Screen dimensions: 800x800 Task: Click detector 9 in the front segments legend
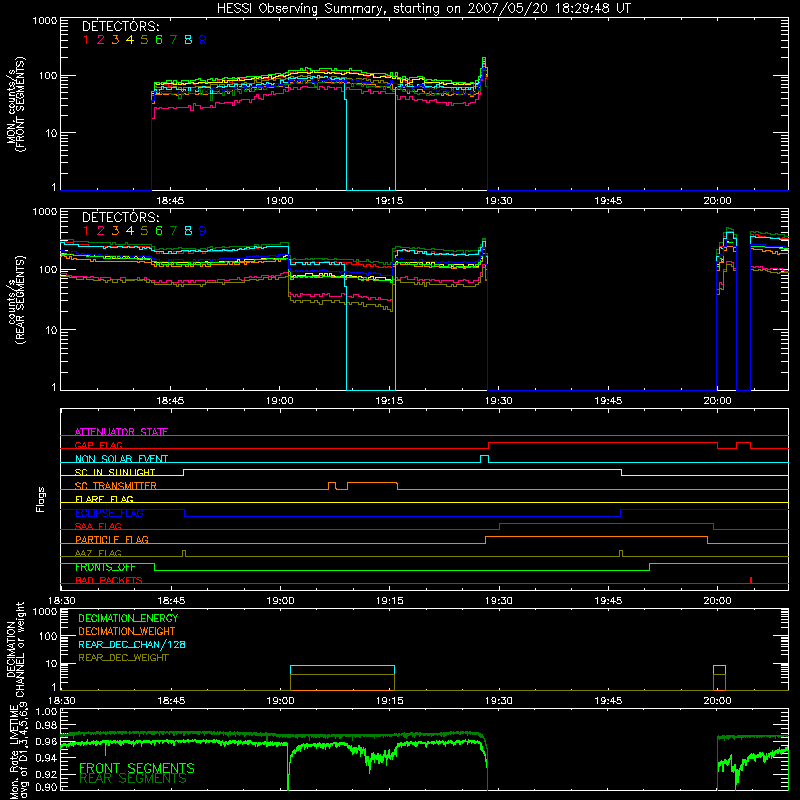tap(203, 40)
